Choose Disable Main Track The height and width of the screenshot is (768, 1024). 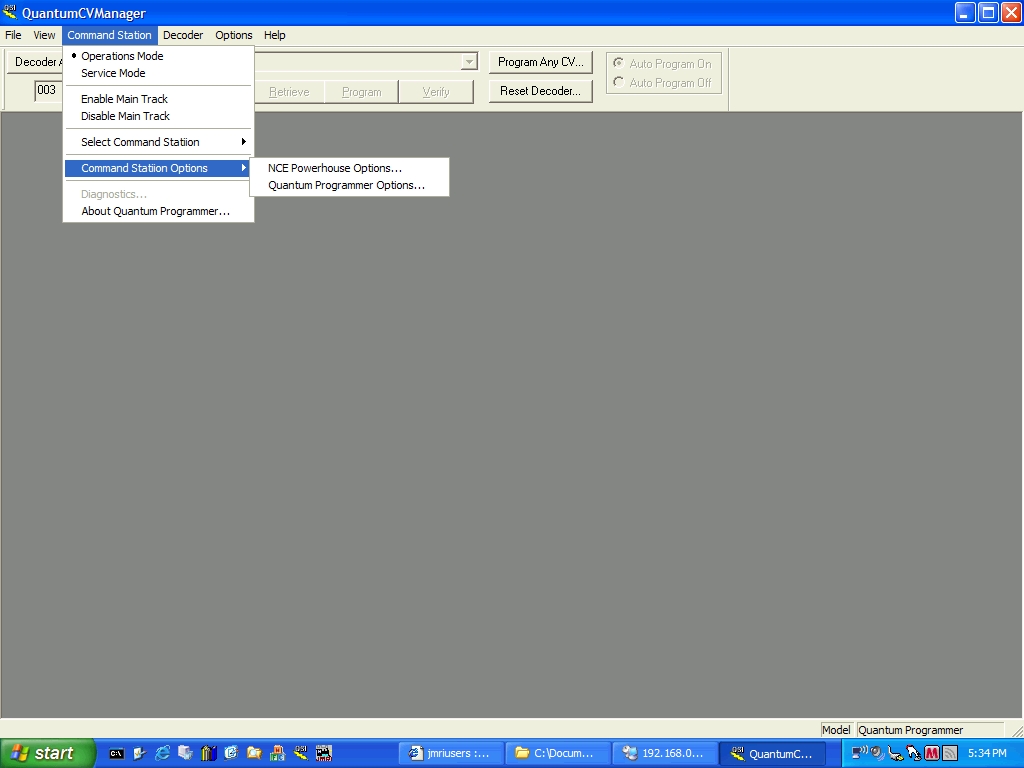(x=158, y=116)
